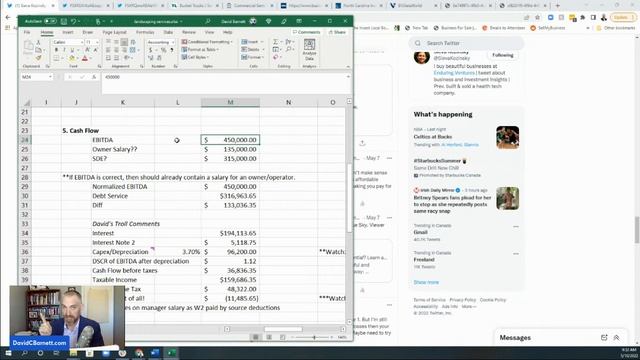This screenshot has height=360, width=640.
Task: Click Merge & Center icon
Action: pos(133,50)
